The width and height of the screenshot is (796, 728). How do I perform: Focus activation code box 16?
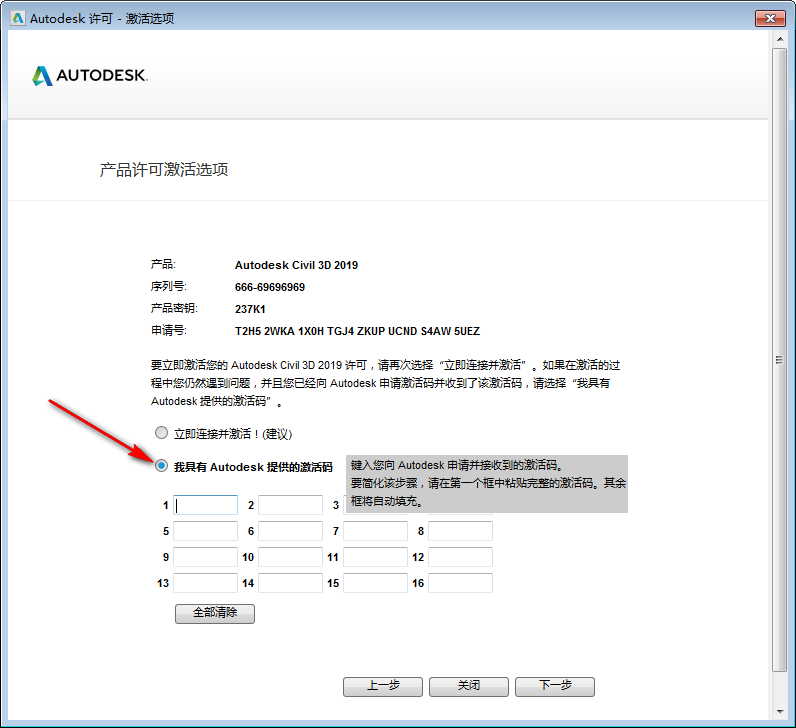(460, 583)
